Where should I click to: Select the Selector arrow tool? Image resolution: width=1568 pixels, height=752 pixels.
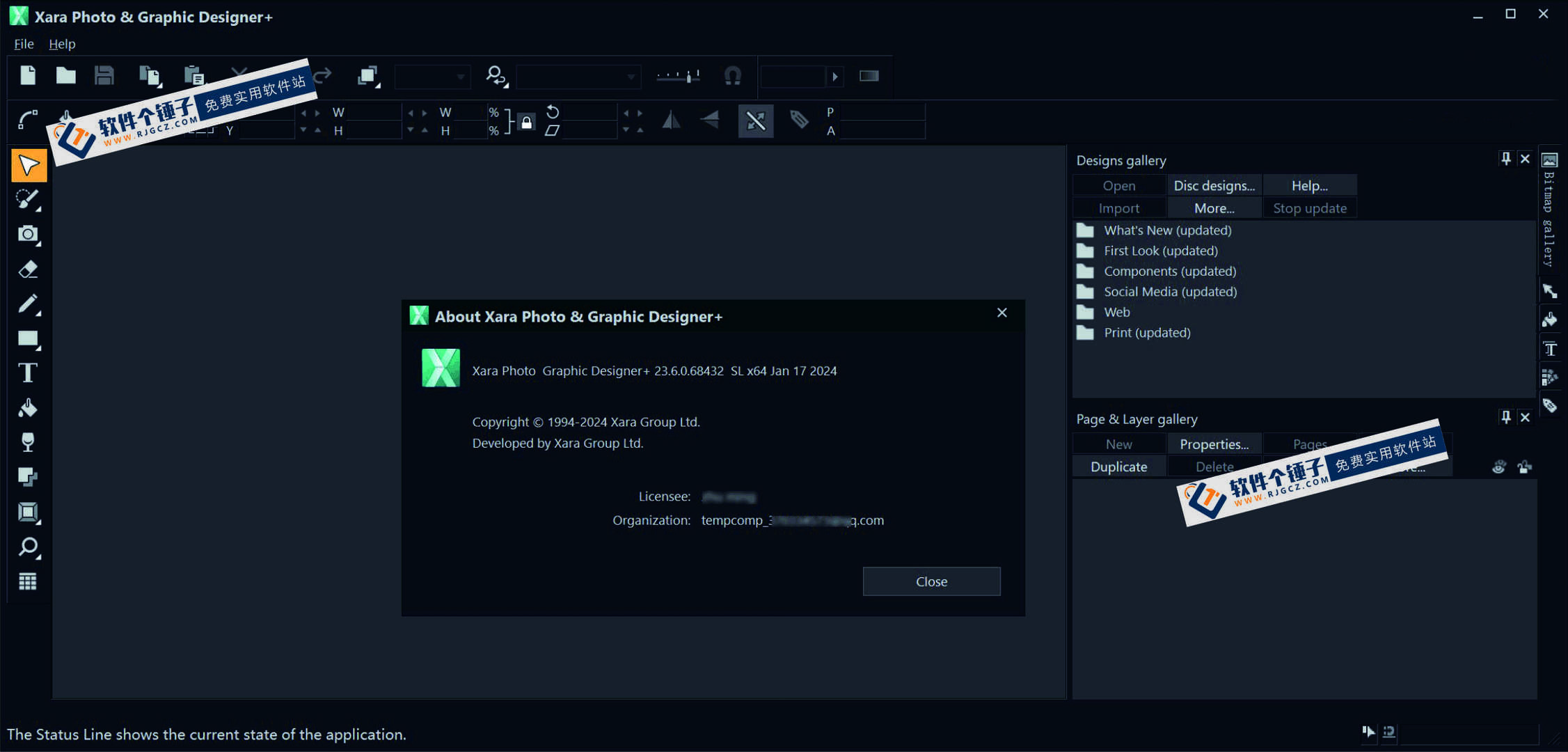29,165
